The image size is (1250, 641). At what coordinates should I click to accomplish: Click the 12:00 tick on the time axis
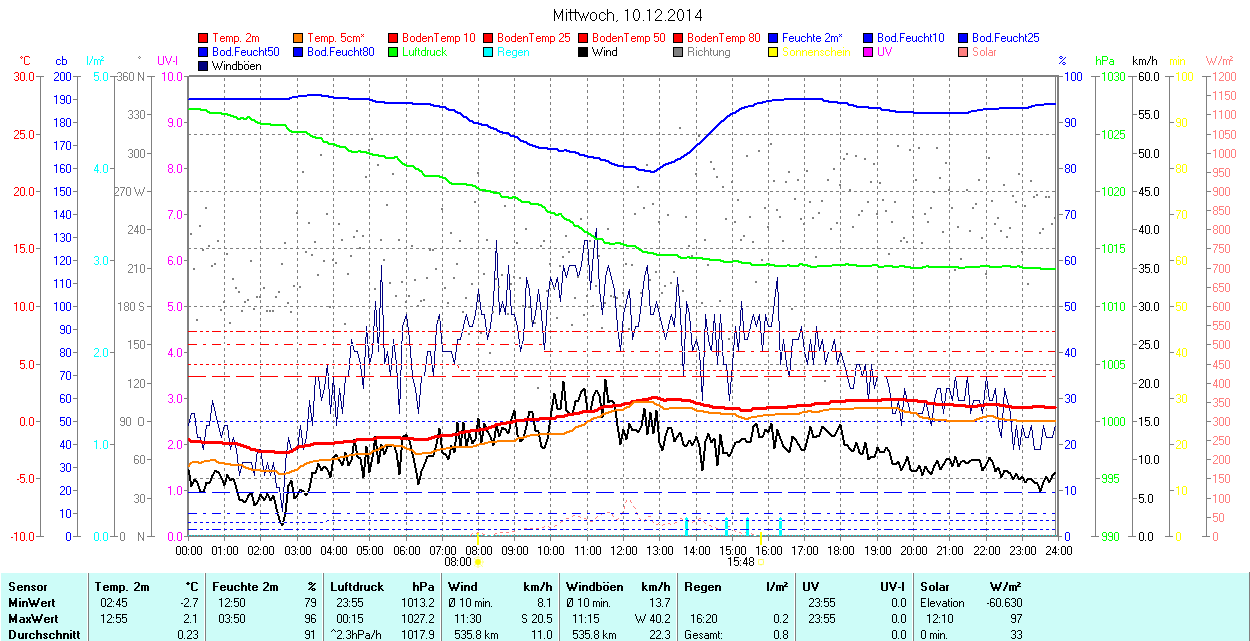click(624, 550)
